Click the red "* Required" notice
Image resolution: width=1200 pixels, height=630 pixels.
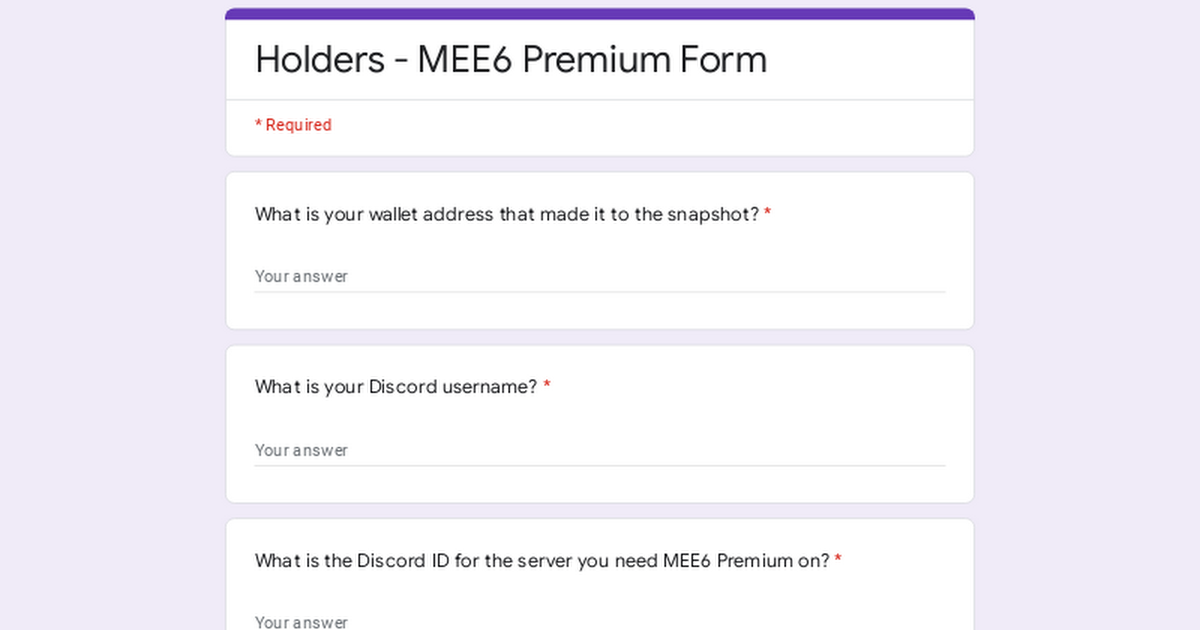(293, 125)
